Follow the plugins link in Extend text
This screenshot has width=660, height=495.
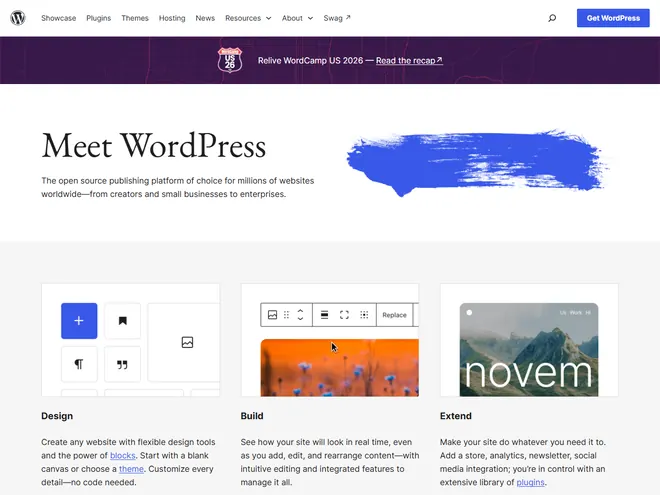530,482
